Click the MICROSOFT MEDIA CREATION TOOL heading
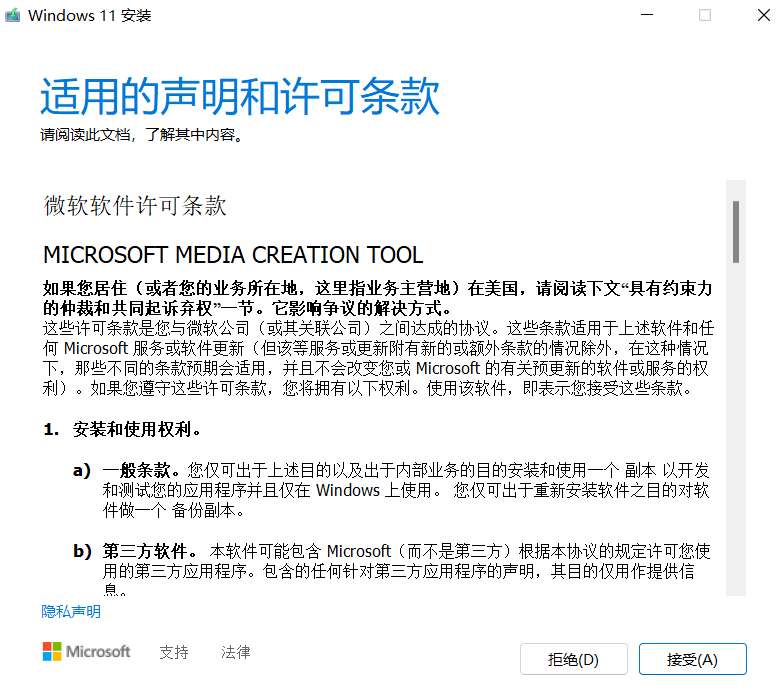The image size is (784, 696). tap(233, 255)
